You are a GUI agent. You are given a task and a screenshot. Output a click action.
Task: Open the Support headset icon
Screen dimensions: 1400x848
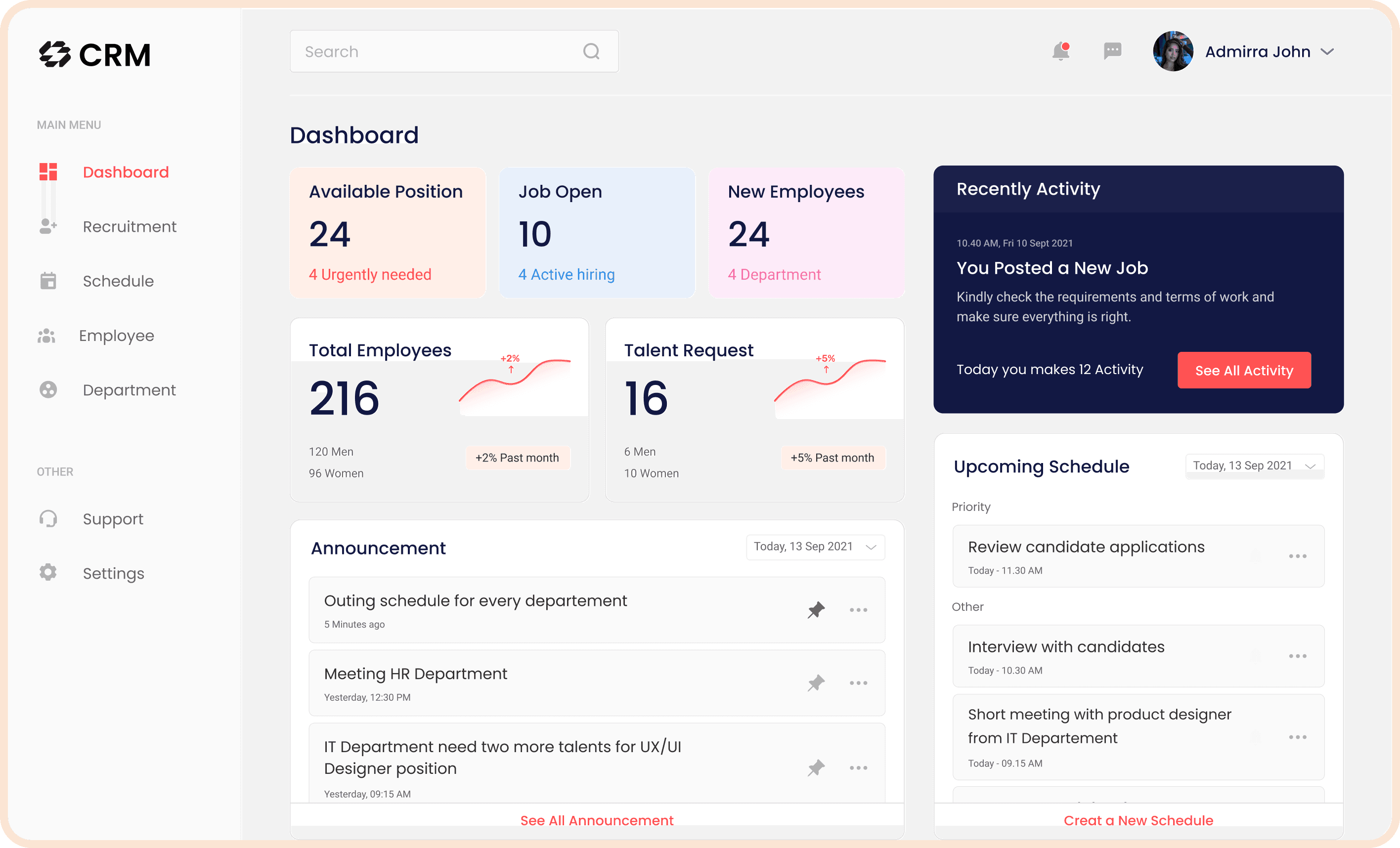49,518
